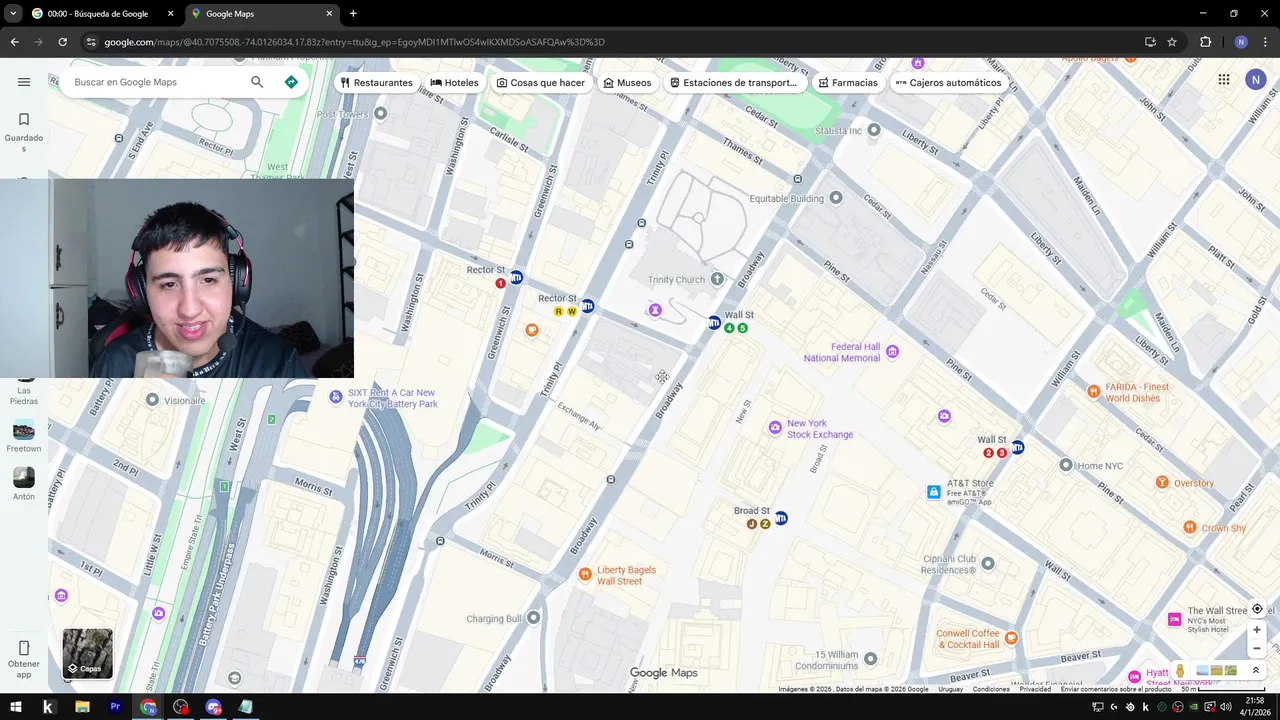This screenshot has height=720, width=1280.
Task: Click the Federal Hall National Memorial pin
Action: click(893, 351)
